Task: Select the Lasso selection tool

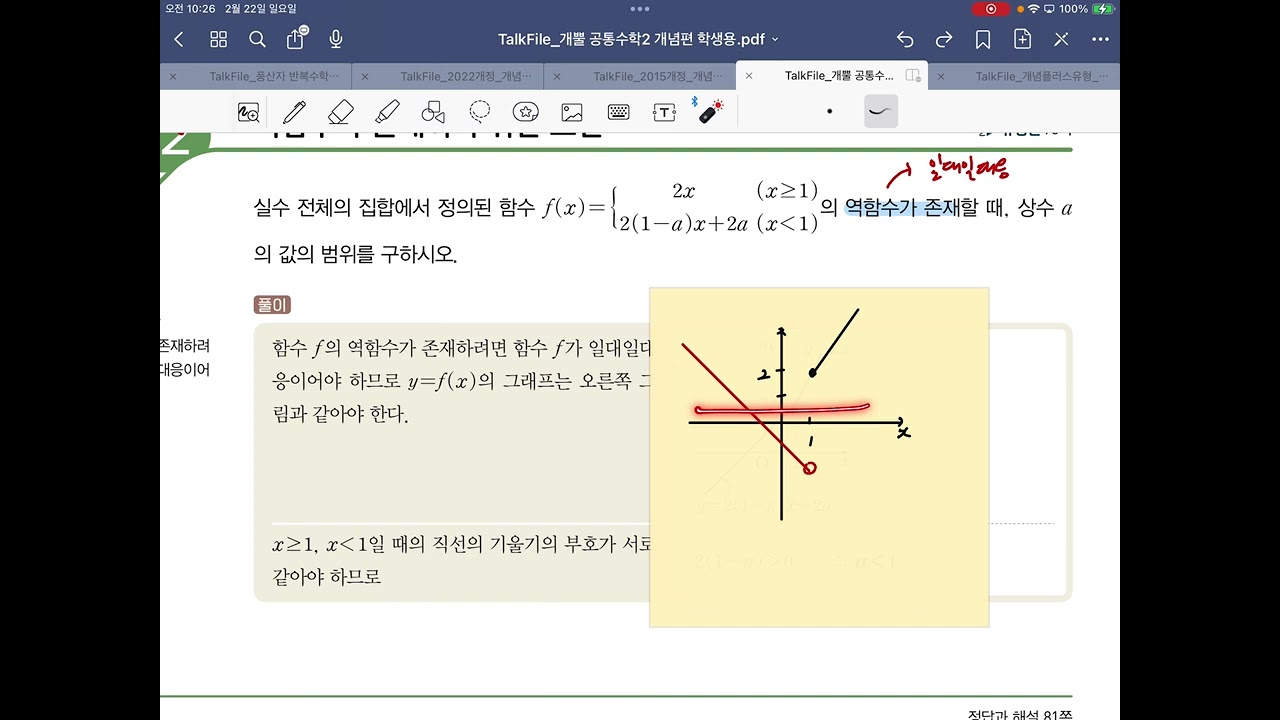Action: [480, 112]
